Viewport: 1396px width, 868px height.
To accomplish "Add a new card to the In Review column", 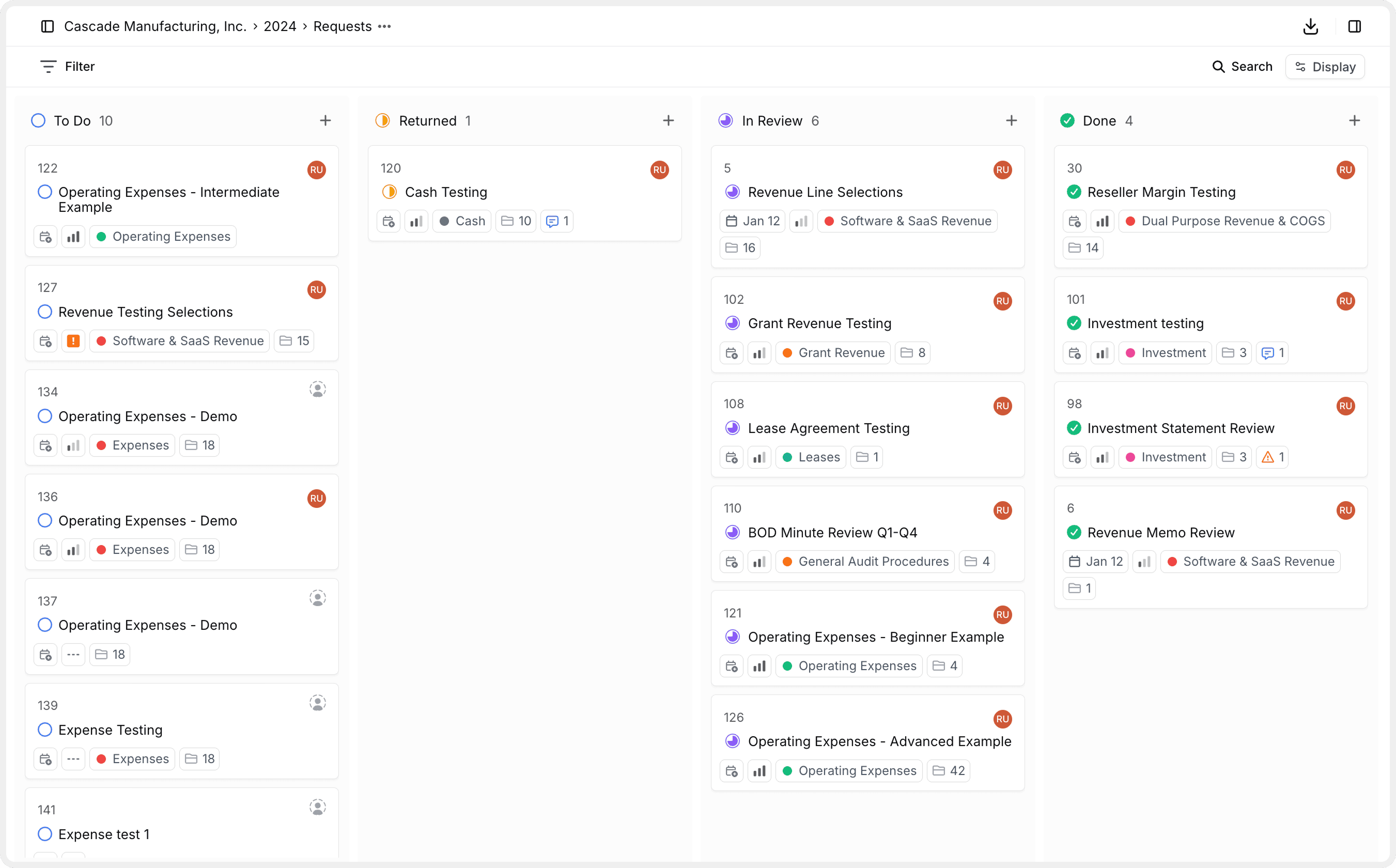I will [1012, 120].
